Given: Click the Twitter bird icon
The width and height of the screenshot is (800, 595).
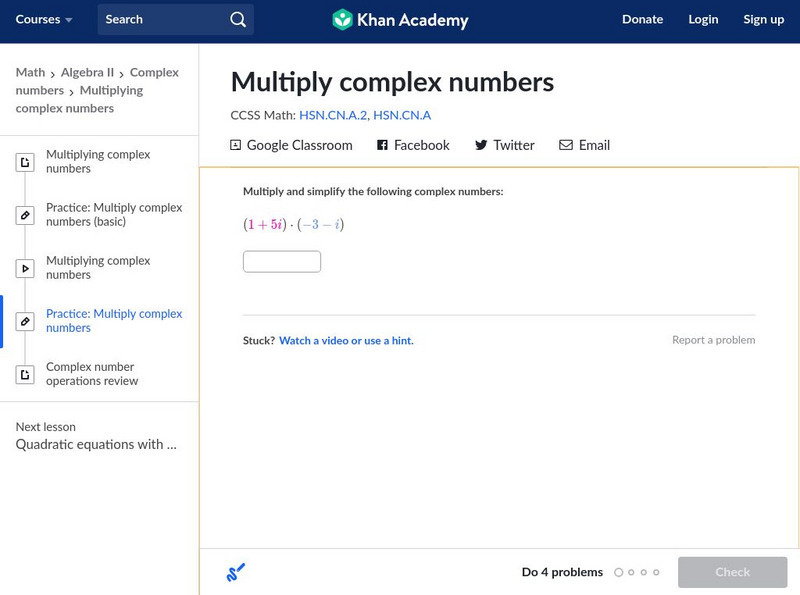Looking at the screenshot, I should [x=481, y=145].
